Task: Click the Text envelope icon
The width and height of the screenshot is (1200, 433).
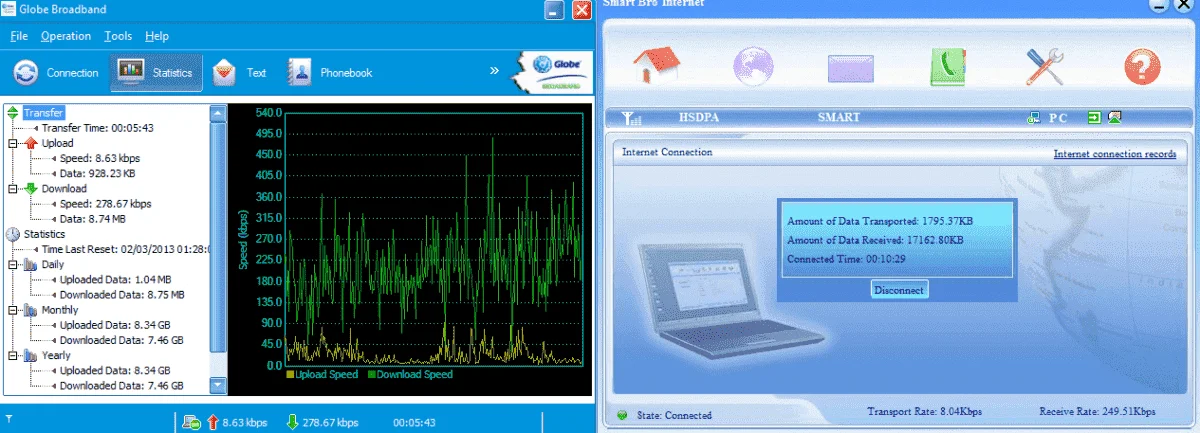Action: pyautogui.click(x=225, y=72)
